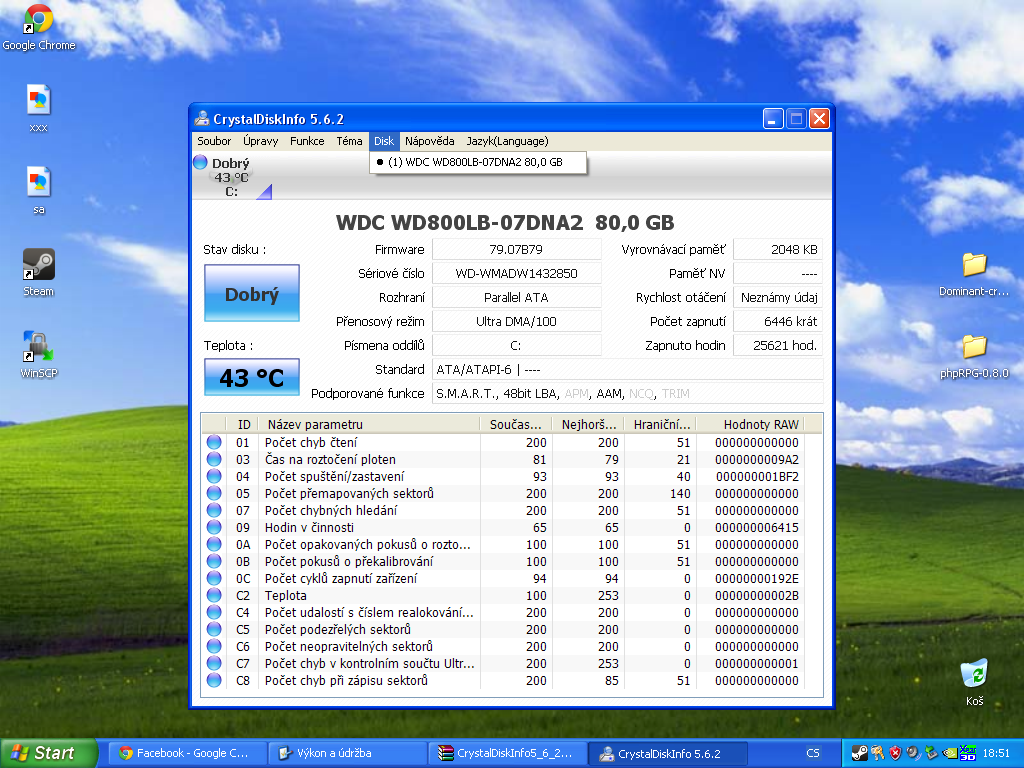This screenshot has height=768, width=1024.
Task: Open the Jazyk(Language) menu
Action: (507, 141)
